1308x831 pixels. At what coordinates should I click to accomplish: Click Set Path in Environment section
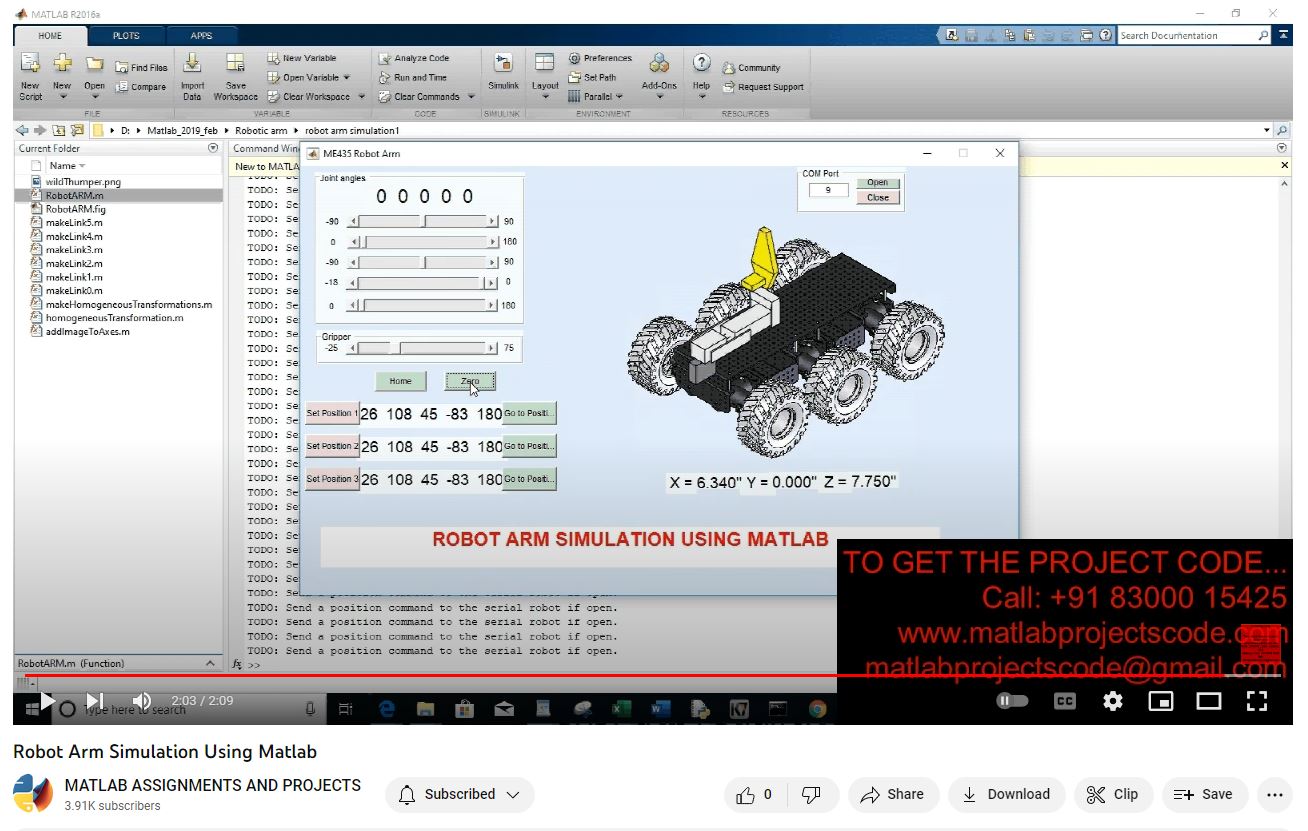click(592, 77)
